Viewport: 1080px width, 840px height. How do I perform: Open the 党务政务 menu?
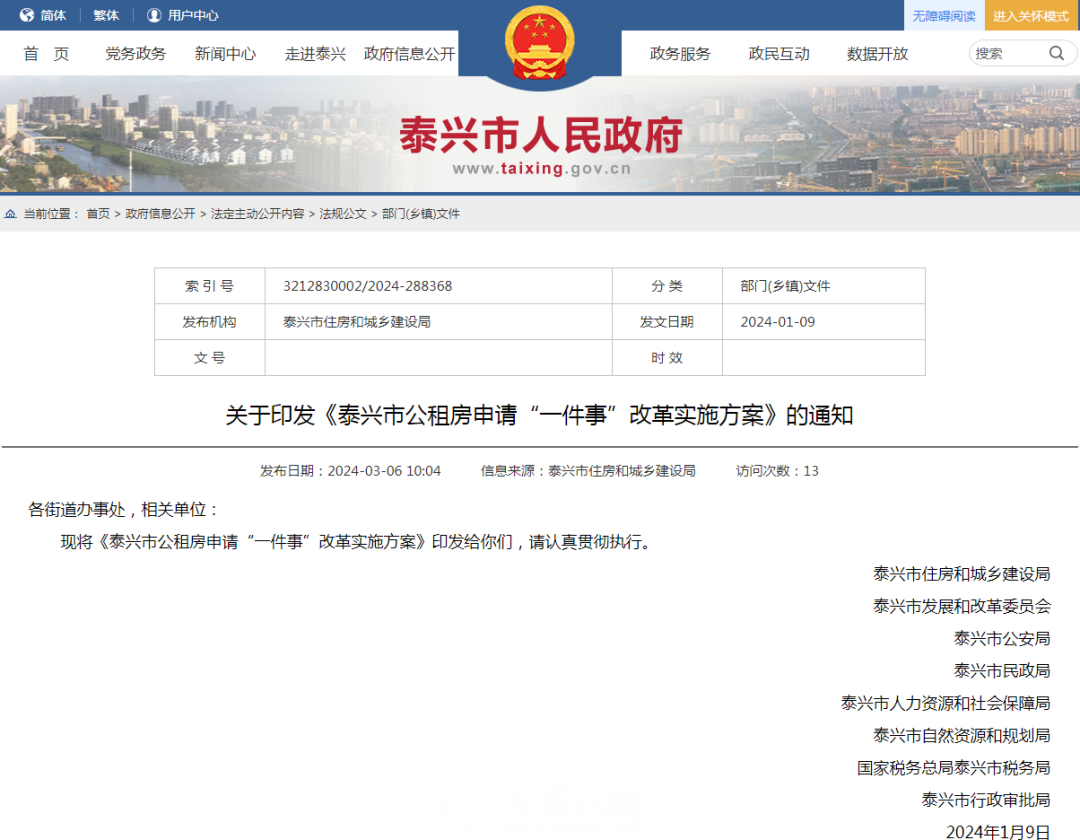[136, 54]
